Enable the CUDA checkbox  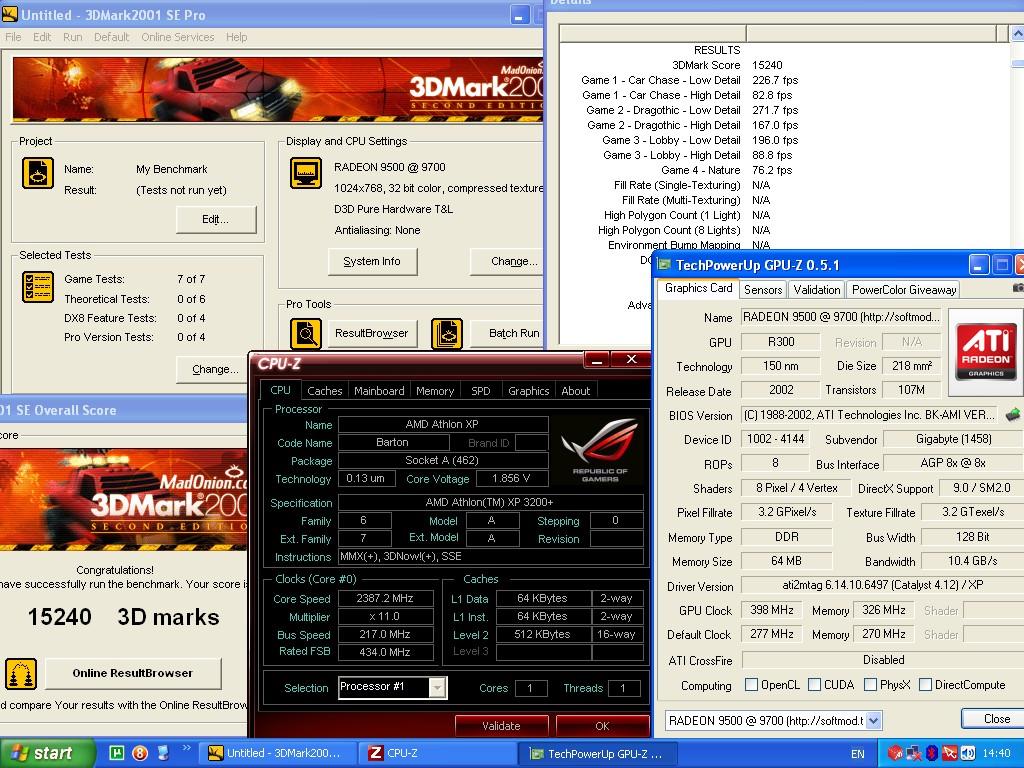(x=814, y=684)
